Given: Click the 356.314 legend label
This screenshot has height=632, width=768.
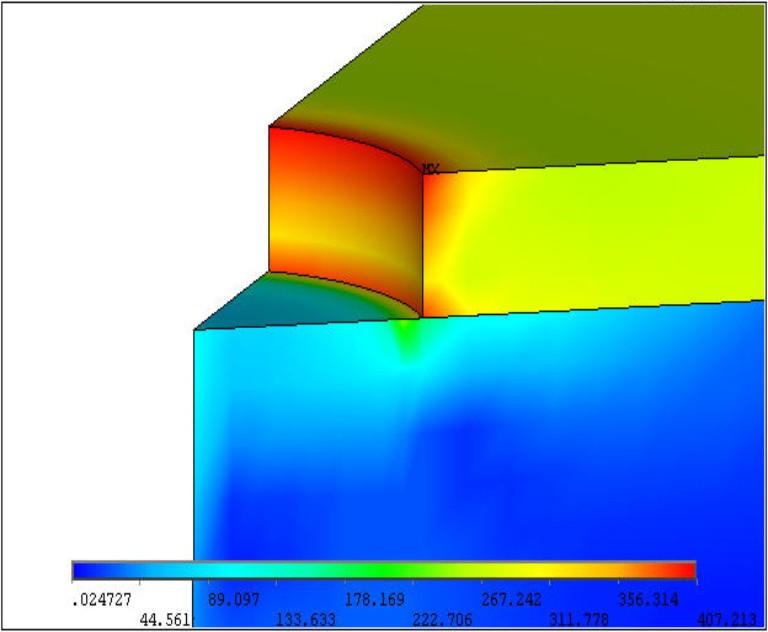Looking at the screenshot, I should coord(647,600).
